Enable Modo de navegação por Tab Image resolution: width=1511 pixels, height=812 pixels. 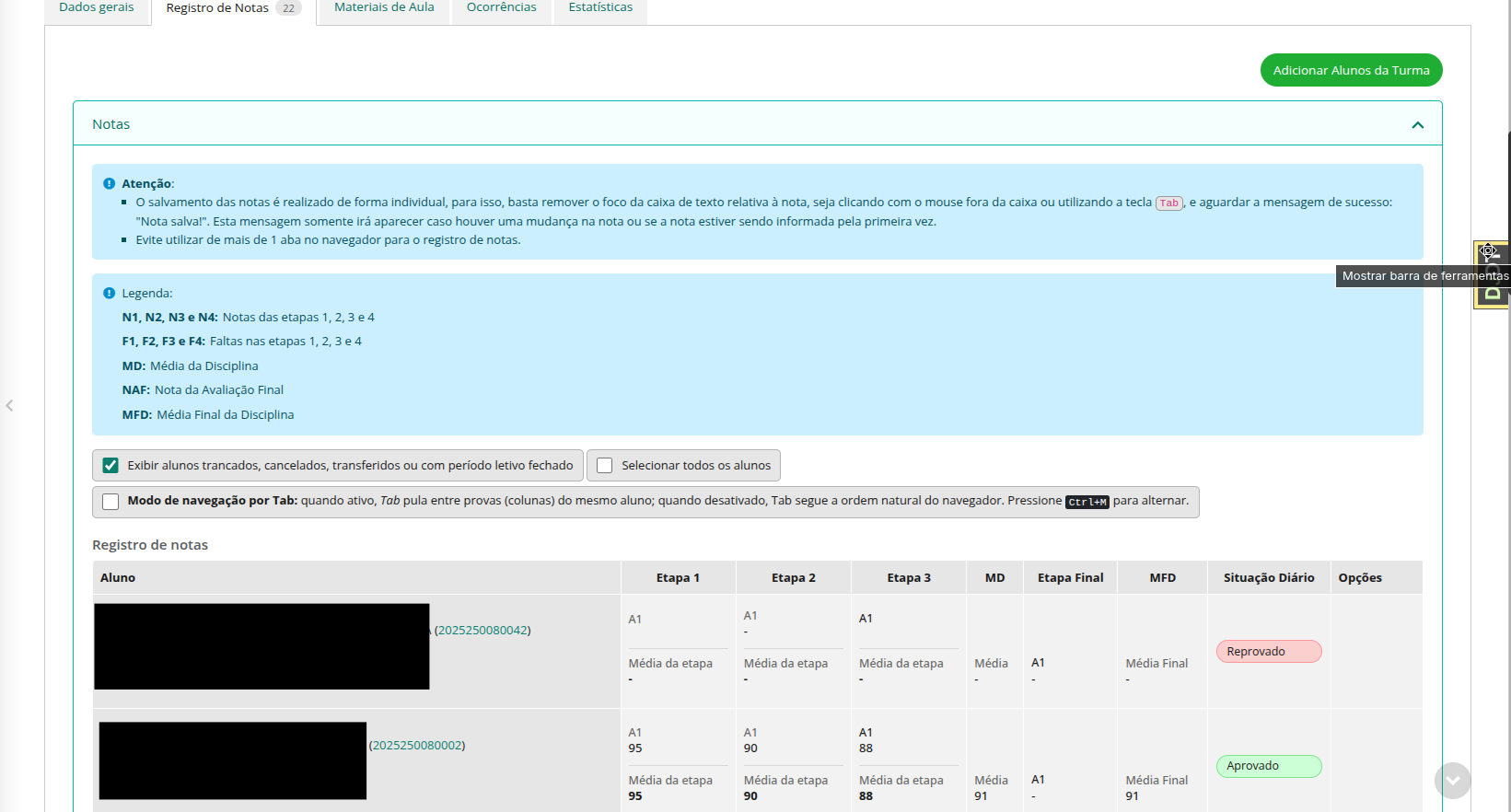click(110, 502)
